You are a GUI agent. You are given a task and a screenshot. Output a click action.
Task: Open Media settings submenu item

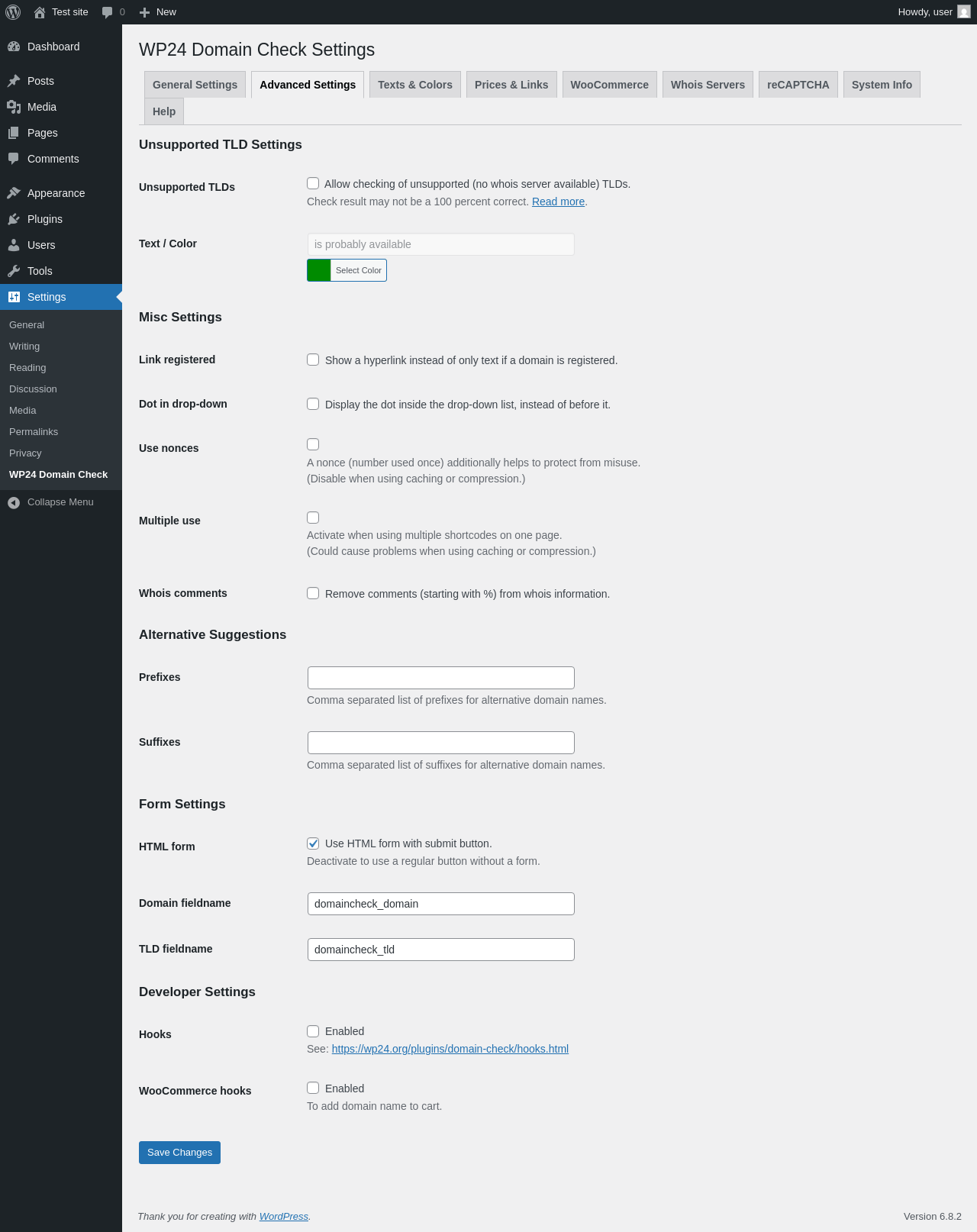pos(61,411)
